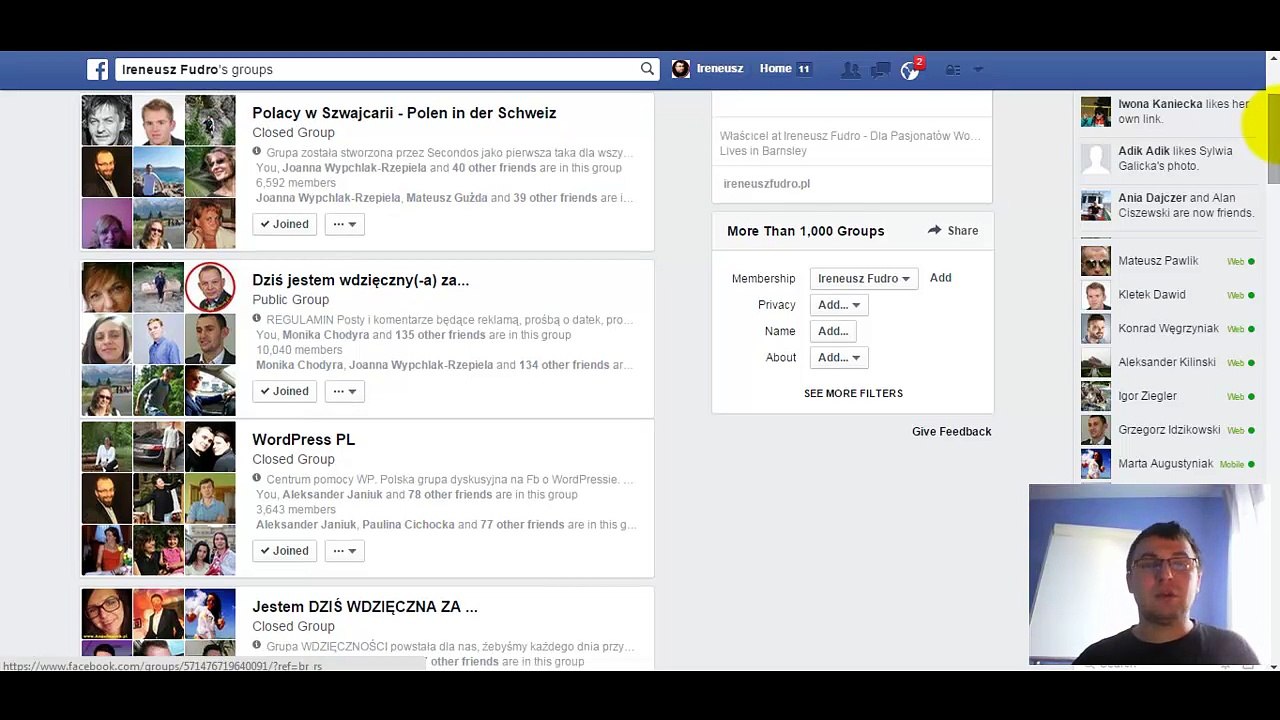Click the search magnifier icon
Viewport: 1280px width, 720px height.
point(647,69)
